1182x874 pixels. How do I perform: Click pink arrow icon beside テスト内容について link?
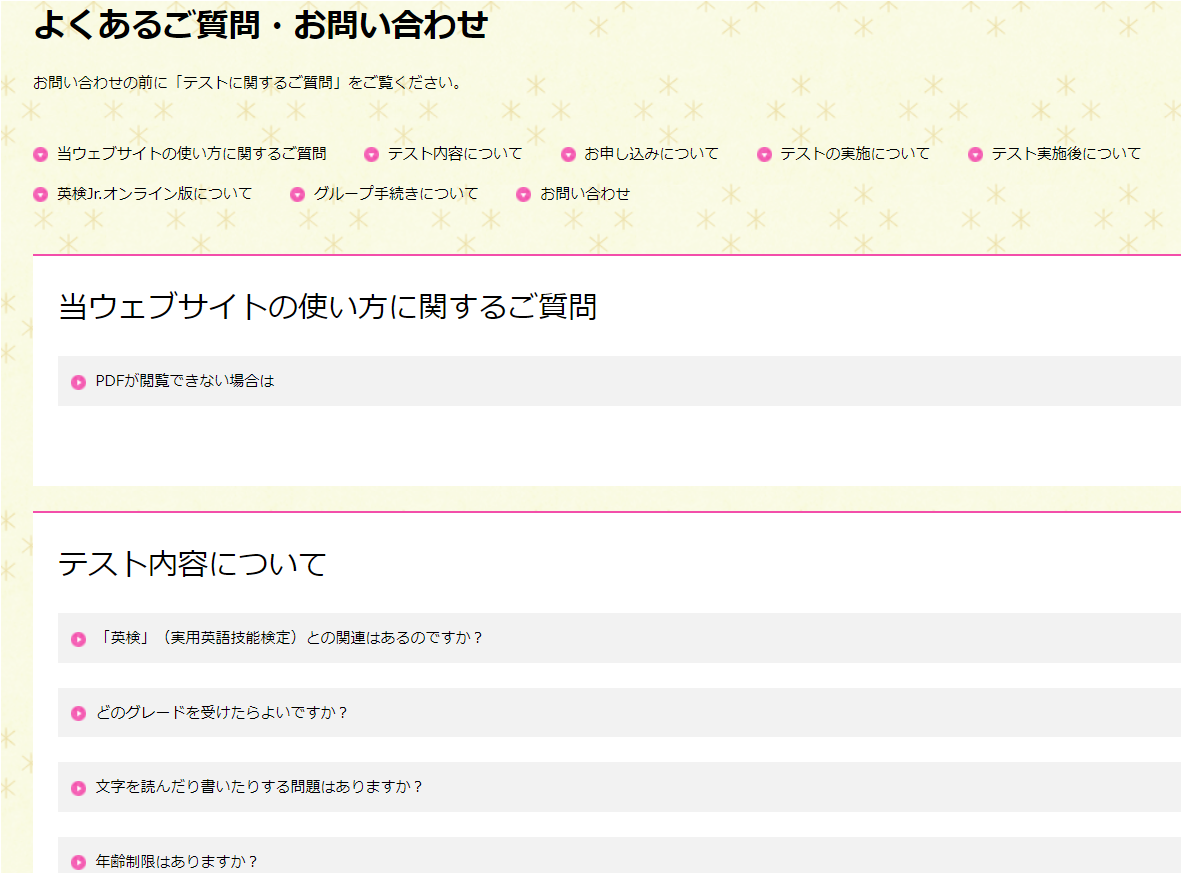click(371, 155)
